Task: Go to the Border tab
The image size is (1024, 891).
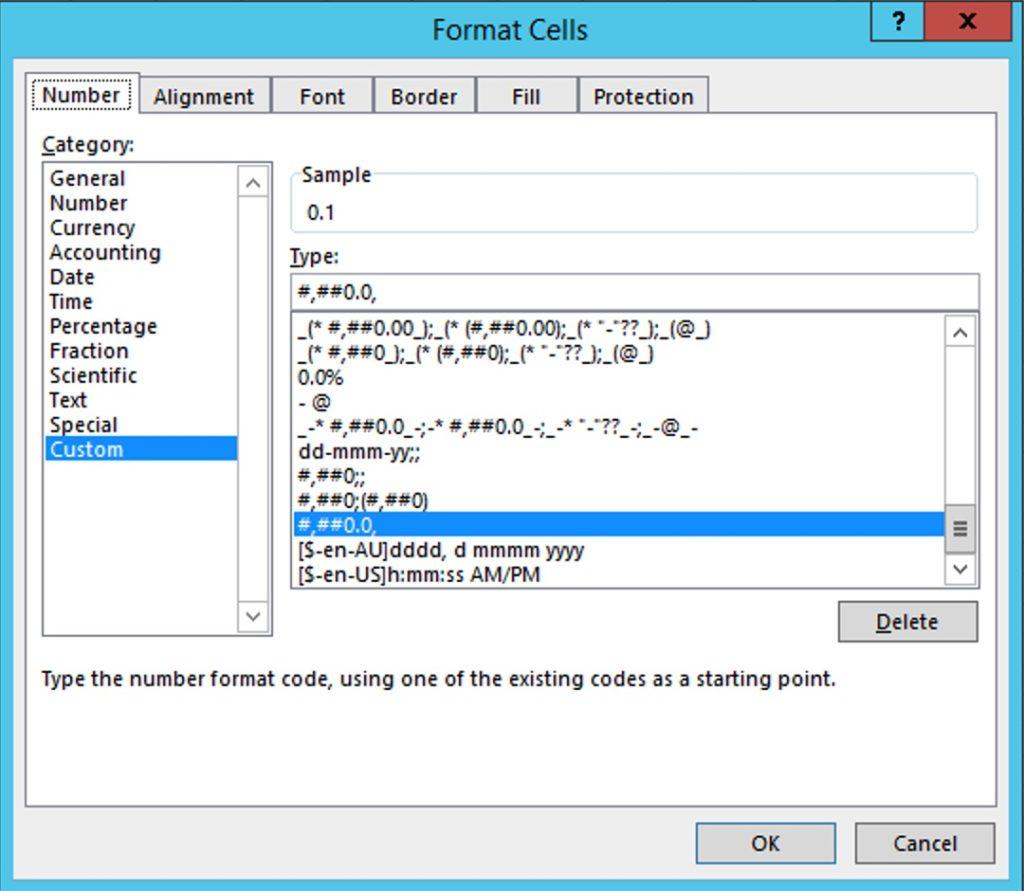Action: pyautogui.click(x=424, y=97)
